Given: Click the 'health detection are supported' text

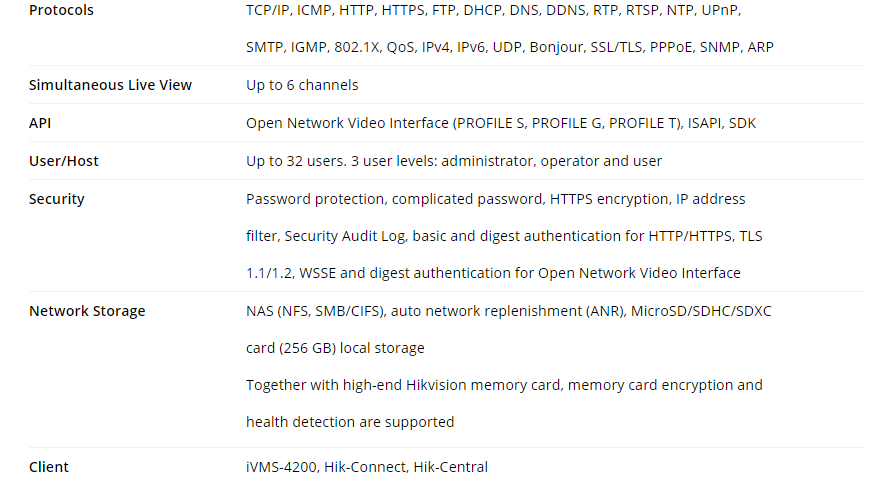Looking at the screenshot, I should [350, 422].
